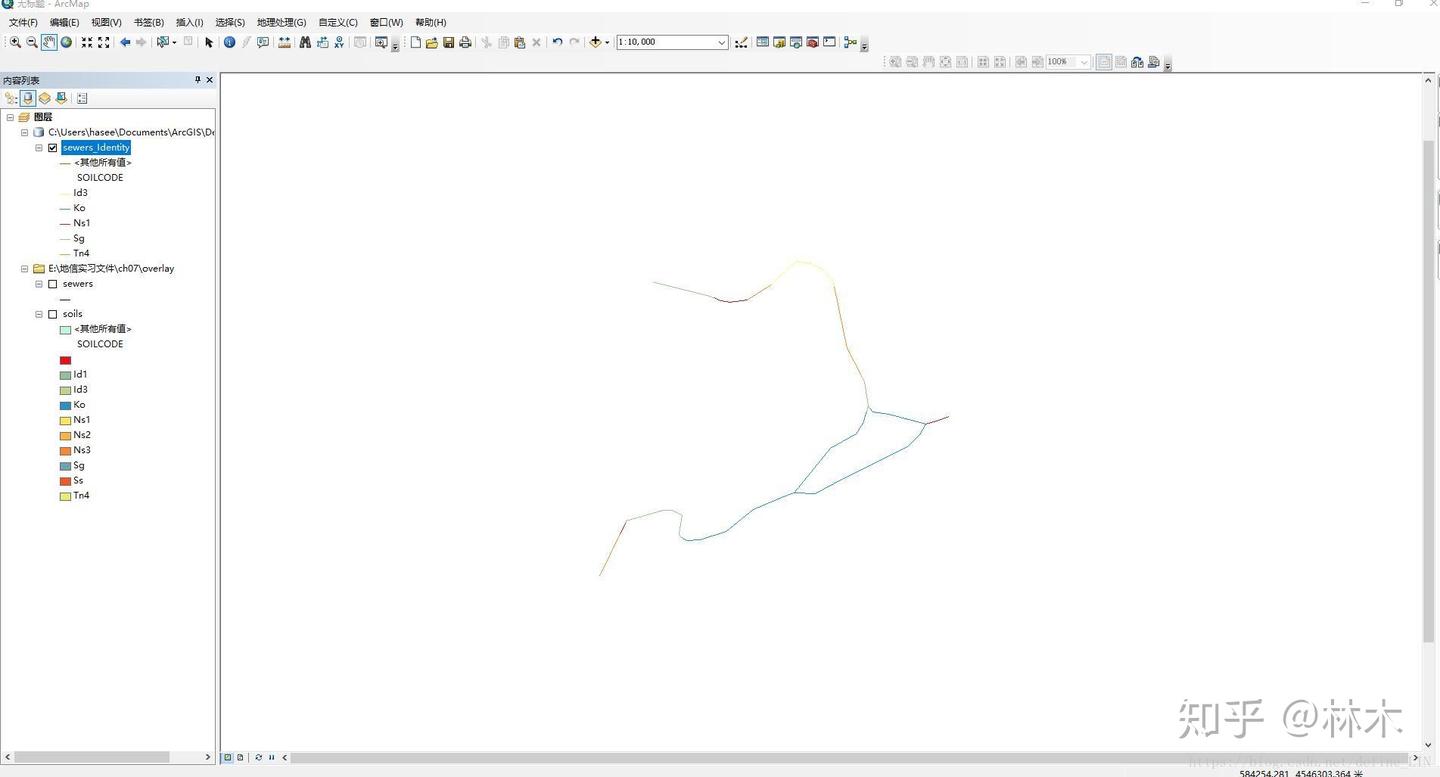The width and height of the screenshot is (1440, 777).
Task: Select the Zoom Out tool
Action: click(x=32, y=42)
